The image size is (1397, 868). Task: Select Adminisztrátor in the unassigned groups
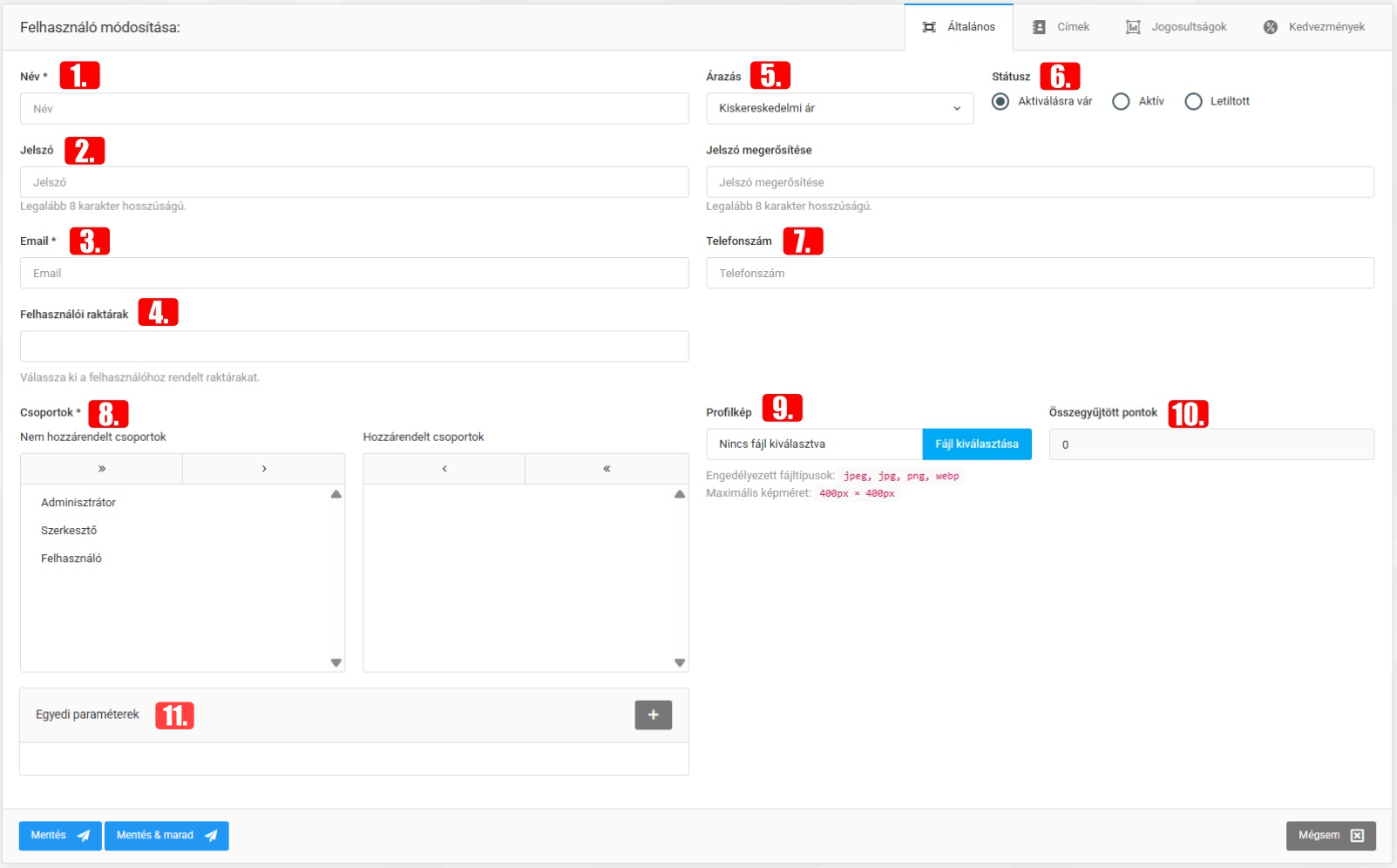(x=78, y=503)
